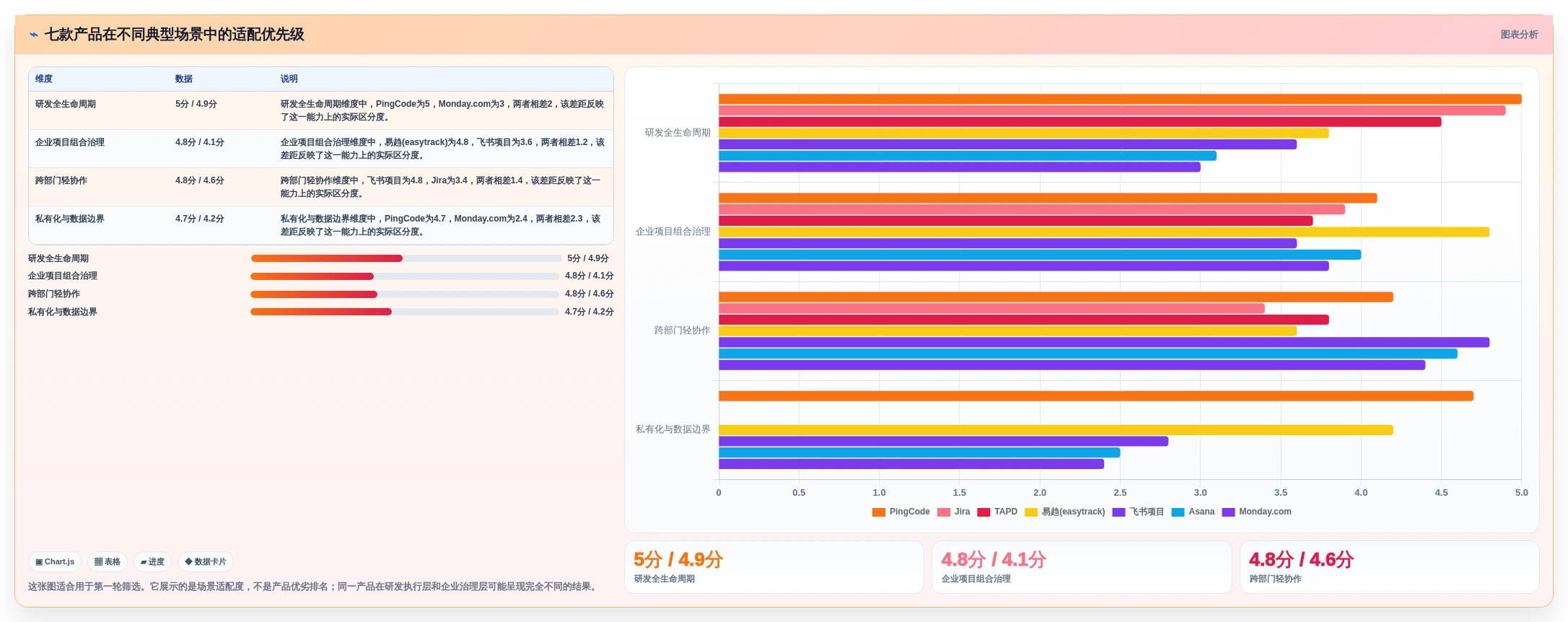Click the 表格 tag chip
Image resolution: width=1568 pixels, height=622 pixels.
click(108, 561)
